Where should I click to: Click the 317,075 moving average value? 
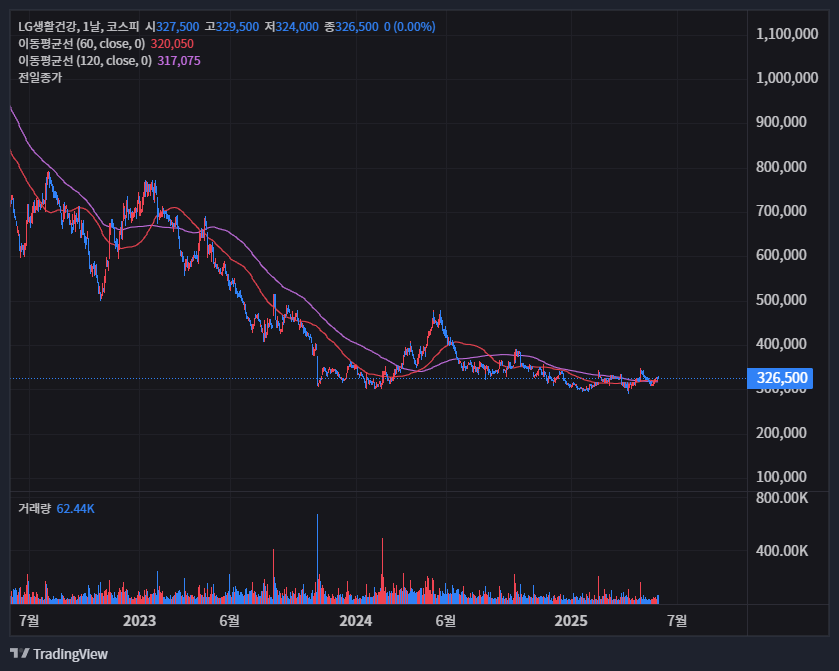(x=179, y=61)
